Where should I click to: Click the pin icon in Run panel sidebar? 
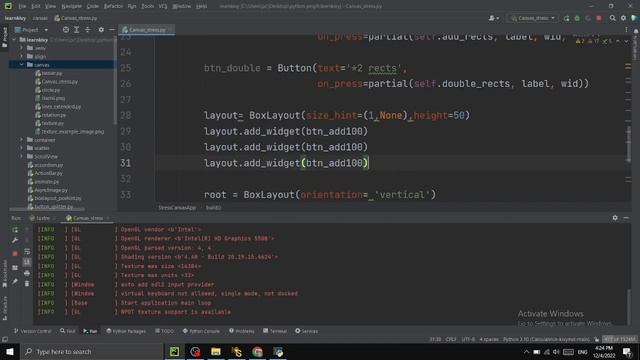[15, 281]
